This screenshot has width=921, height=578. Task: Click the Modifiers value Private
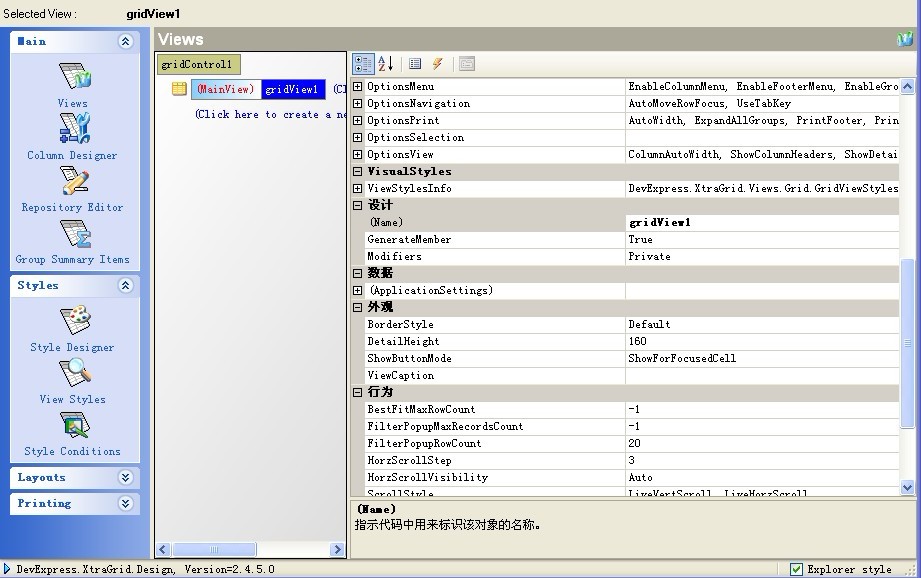(762, 257)
